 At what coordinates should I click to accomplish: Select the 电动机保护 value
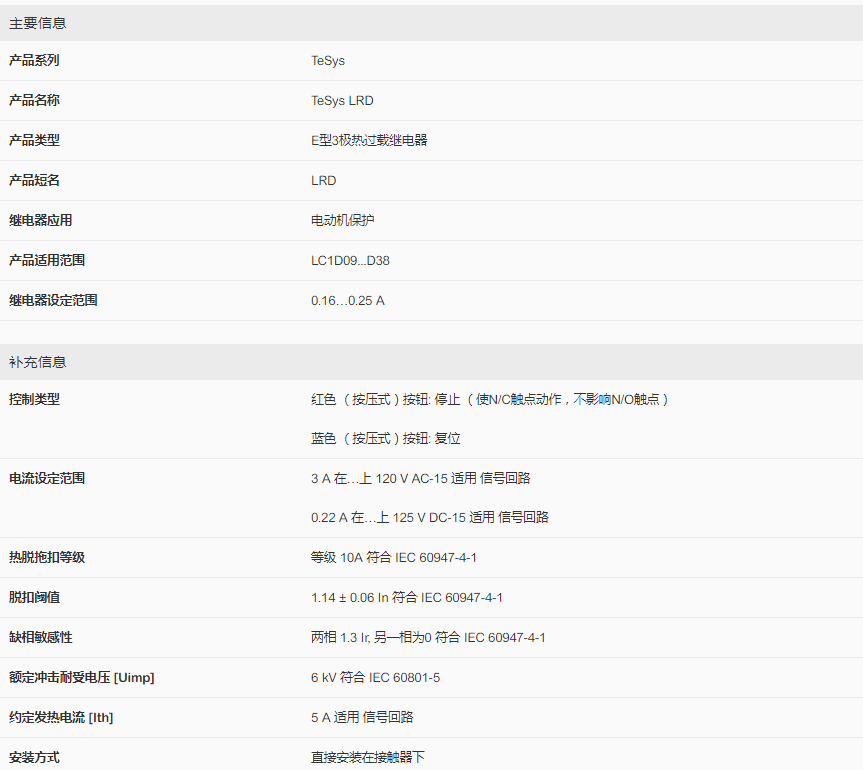[342, 221]
